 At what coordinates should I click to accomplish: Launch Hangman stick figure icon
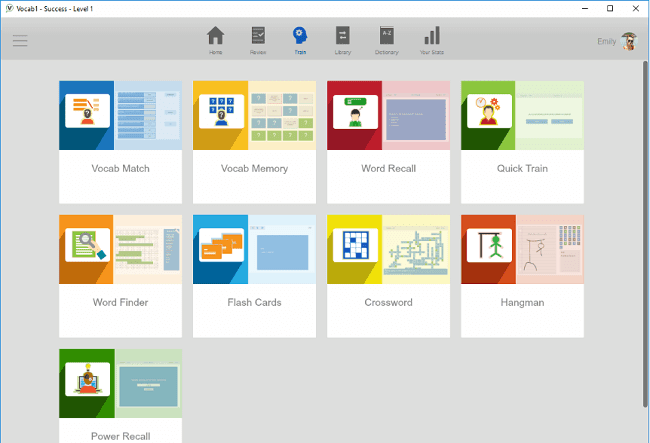click(489, 245)
